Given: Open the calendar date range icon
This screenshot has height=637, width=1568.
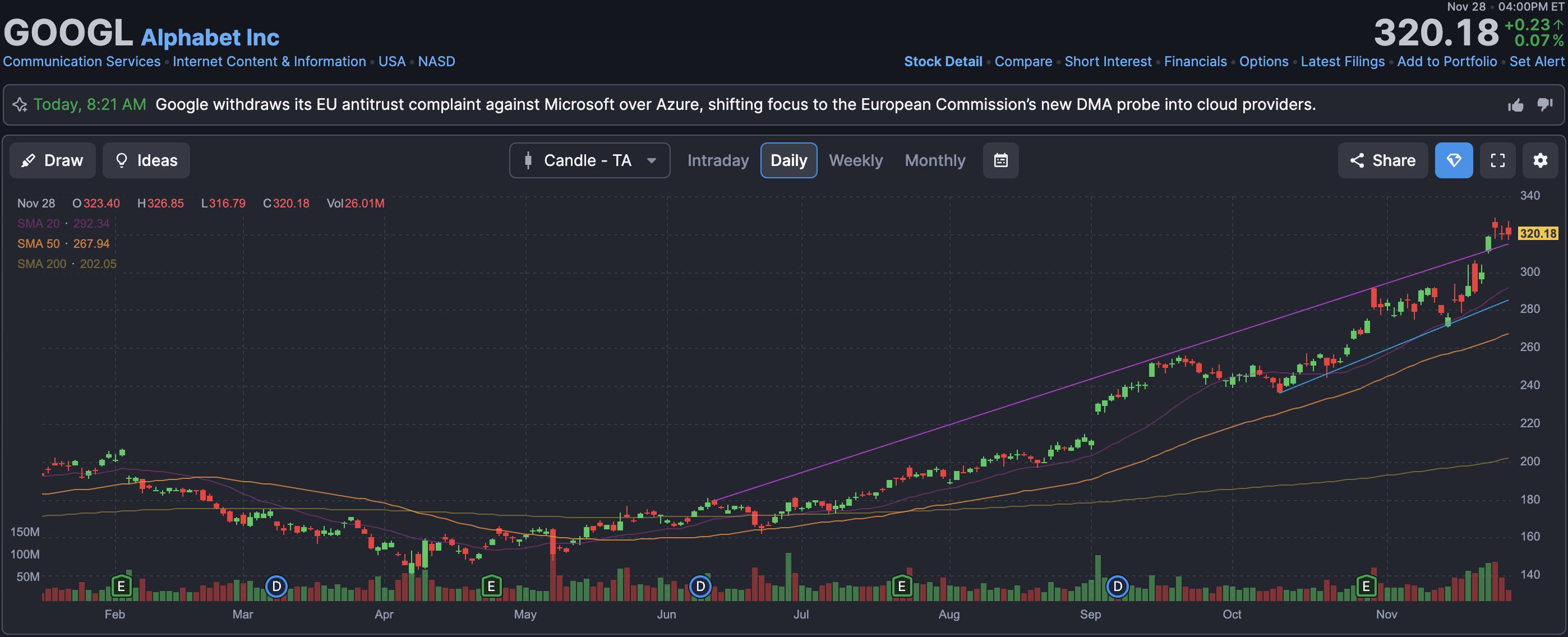Looking at the screenshot, I should [x=1000, y=160].
